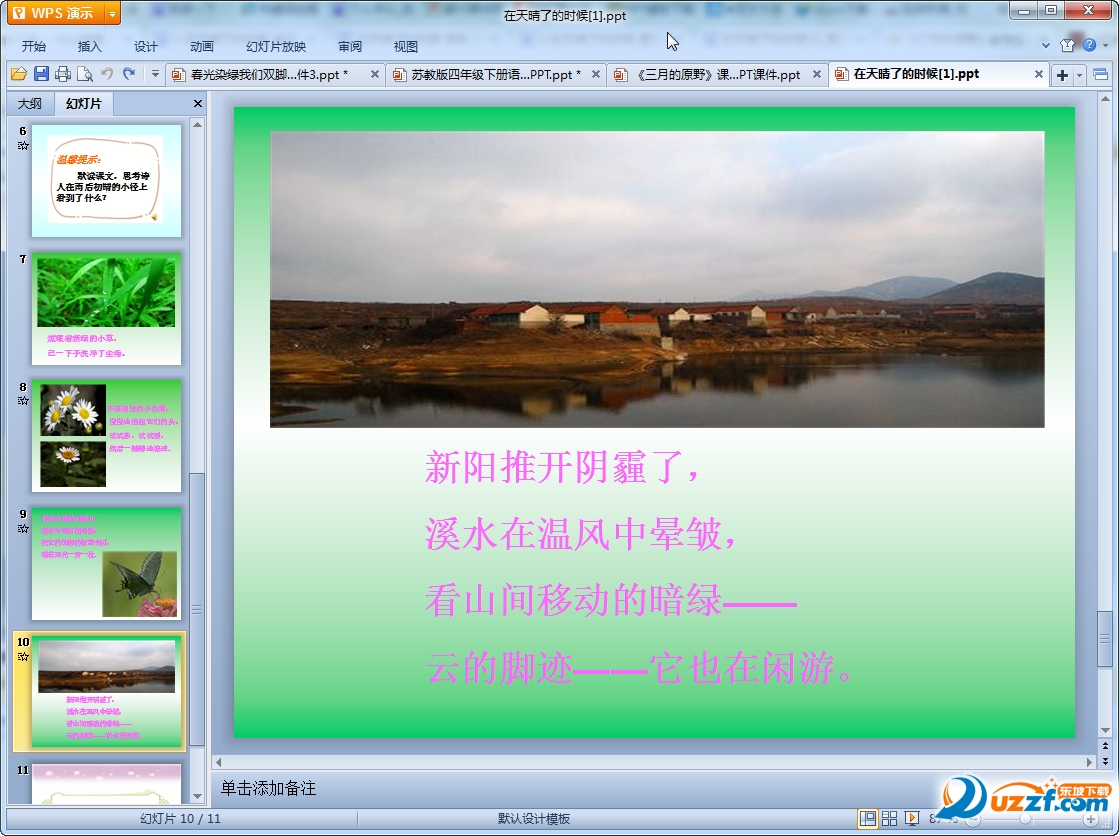Go to next slide with double down arrow
Screen dimensions: 1119x836
point(1105,760)
